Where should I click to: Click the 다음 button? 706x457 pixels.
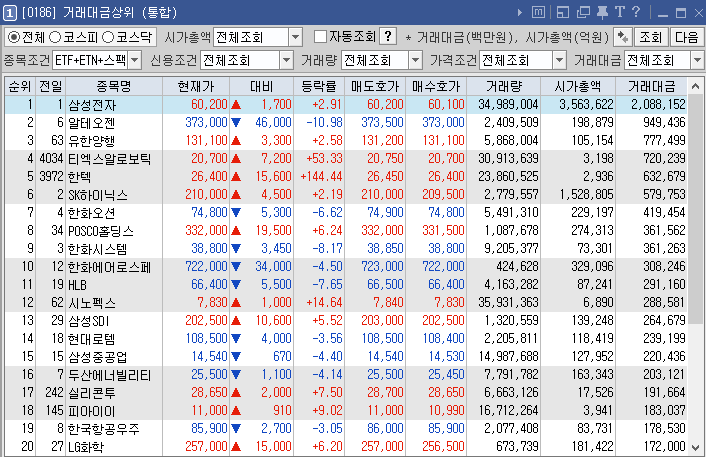[686, 37]
